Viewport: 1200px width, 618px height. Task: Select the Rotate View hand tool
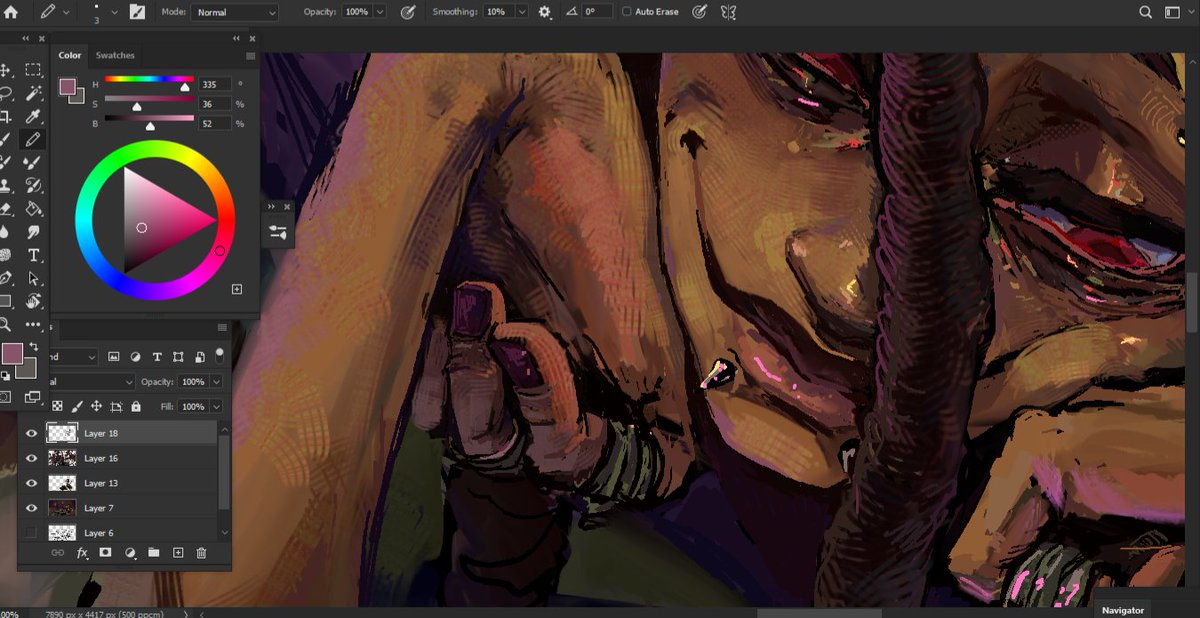(x=33, y=301)
